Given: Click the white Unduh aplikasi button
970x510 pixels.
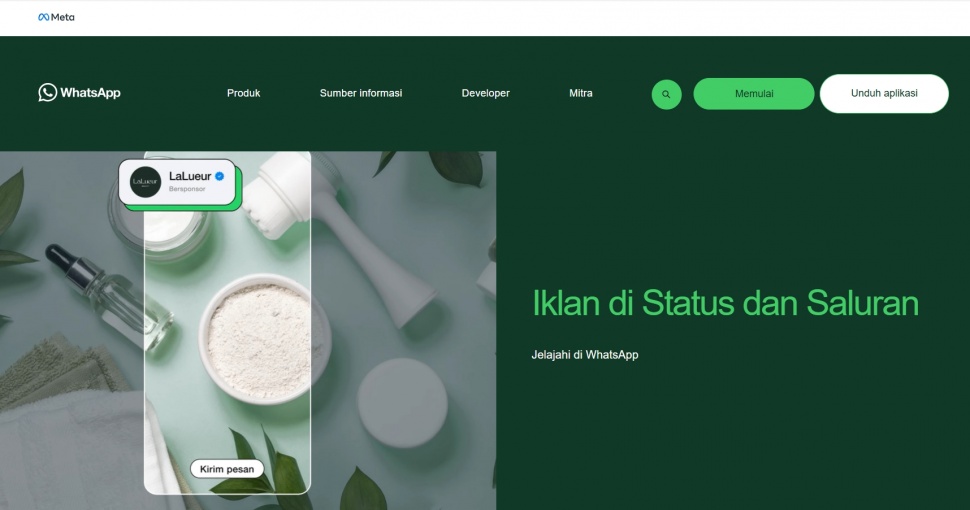Looking at the screenshot, I should point(884,93).
